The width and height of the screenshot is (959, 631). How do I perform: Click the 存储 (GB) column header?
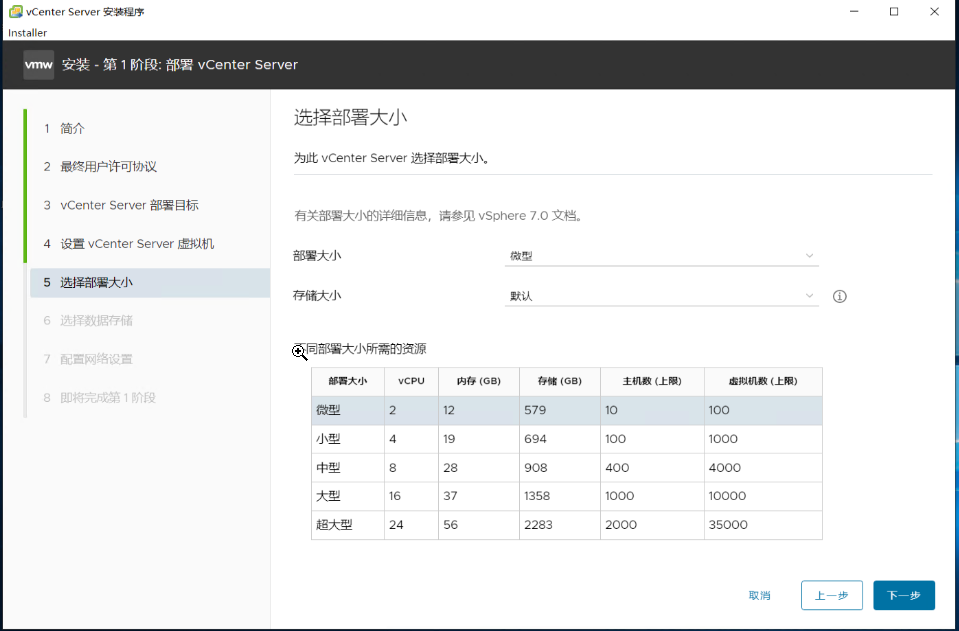click(560, 381)
